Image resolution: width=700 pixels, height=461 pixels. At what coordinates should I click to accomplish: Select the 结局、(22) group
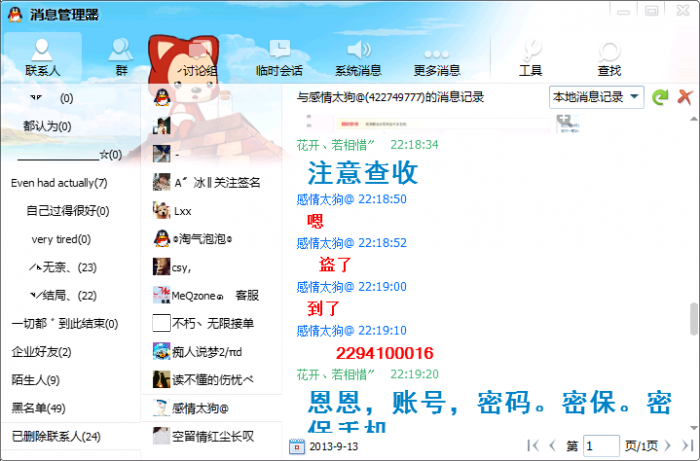pos(63,295)
